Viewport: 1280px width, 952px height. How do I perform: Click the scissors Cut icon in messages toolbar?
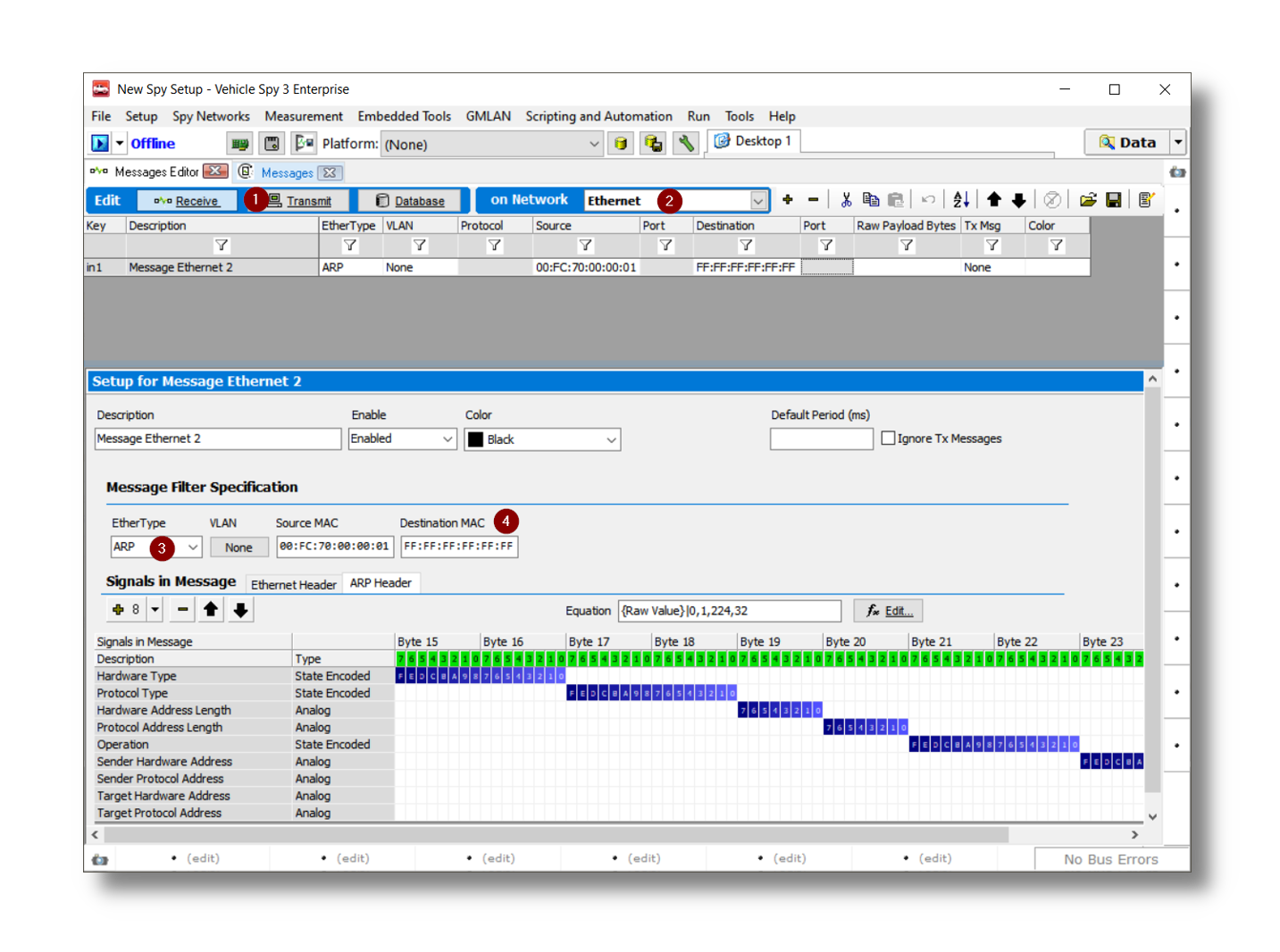click(846, 200)
